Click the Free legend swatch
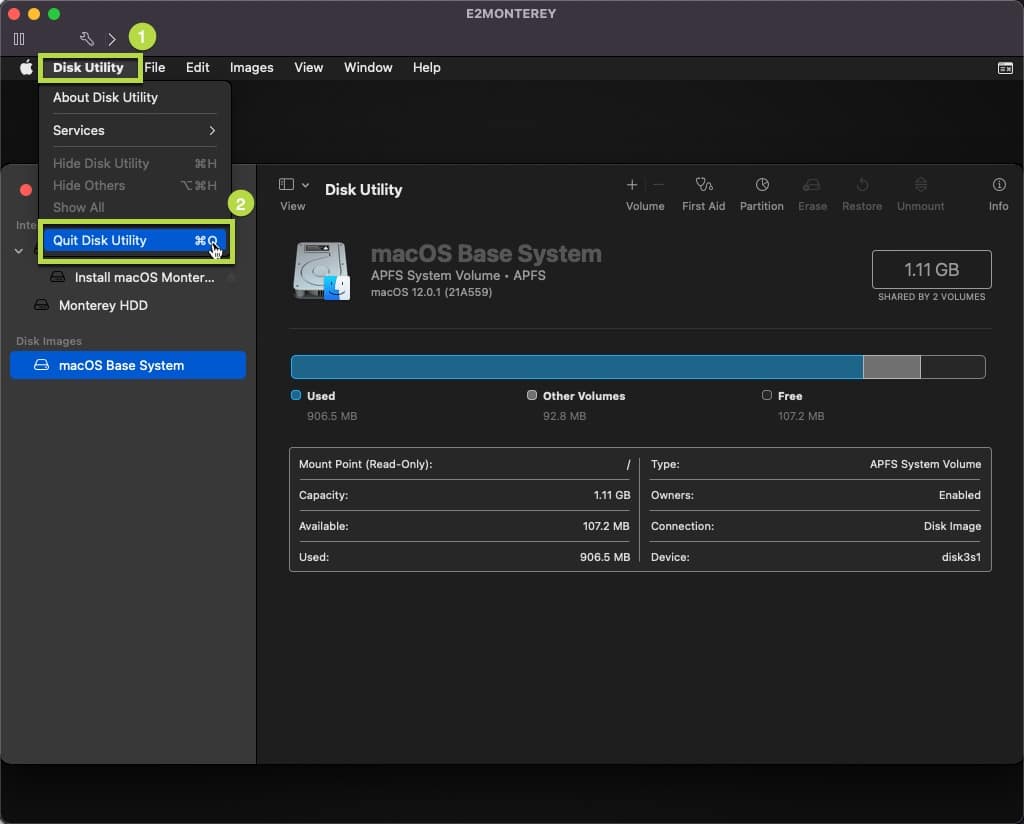The image size is (1024, 824). (767, 395)
